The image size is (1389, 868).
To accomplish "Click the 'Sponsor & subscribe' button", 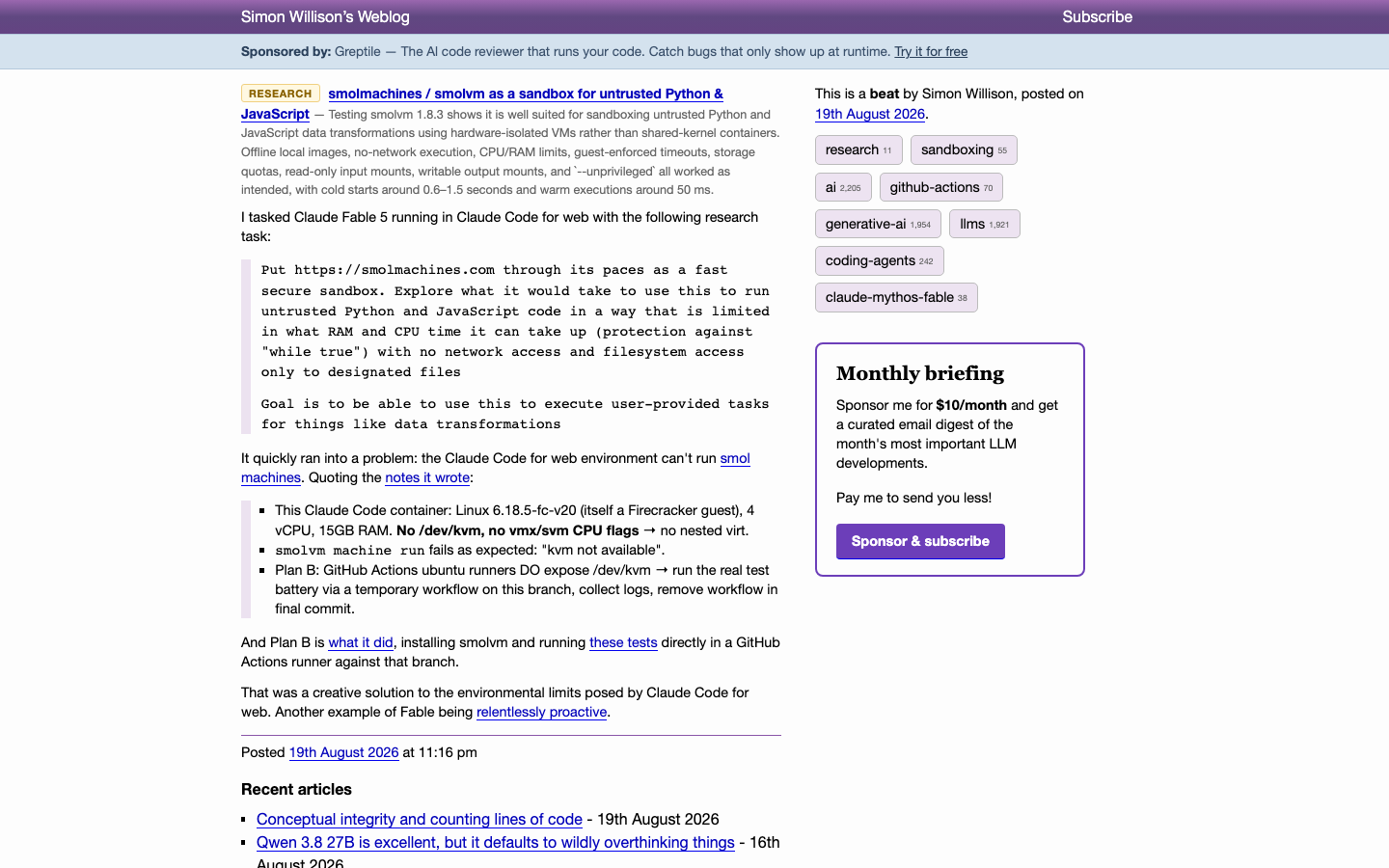I will click(x=920, y=541).
